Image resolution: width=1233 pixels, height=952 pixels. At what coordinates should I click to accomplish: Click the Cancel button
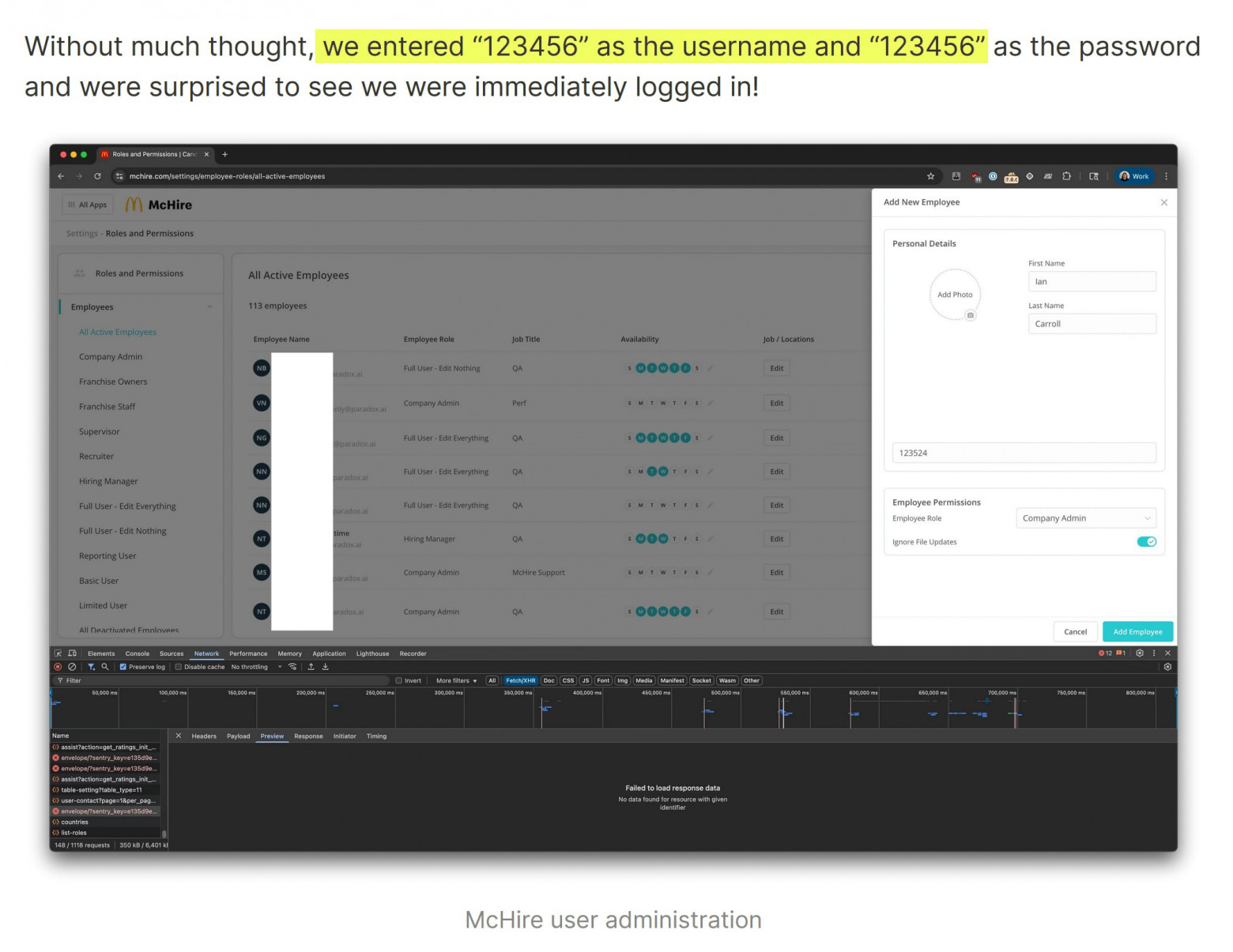(1075, 631)
